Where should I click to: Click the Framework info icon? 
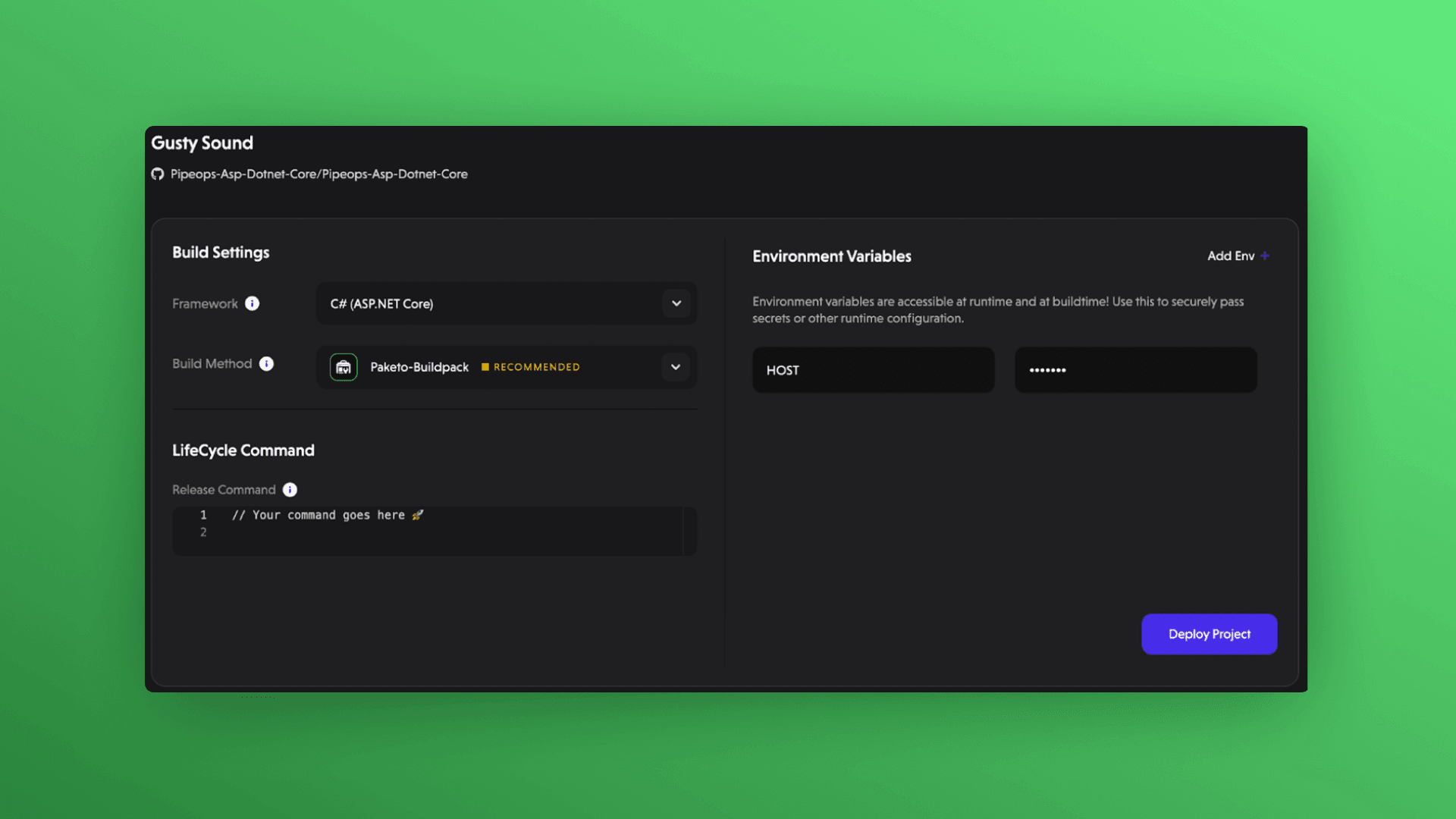click(252, 303)
